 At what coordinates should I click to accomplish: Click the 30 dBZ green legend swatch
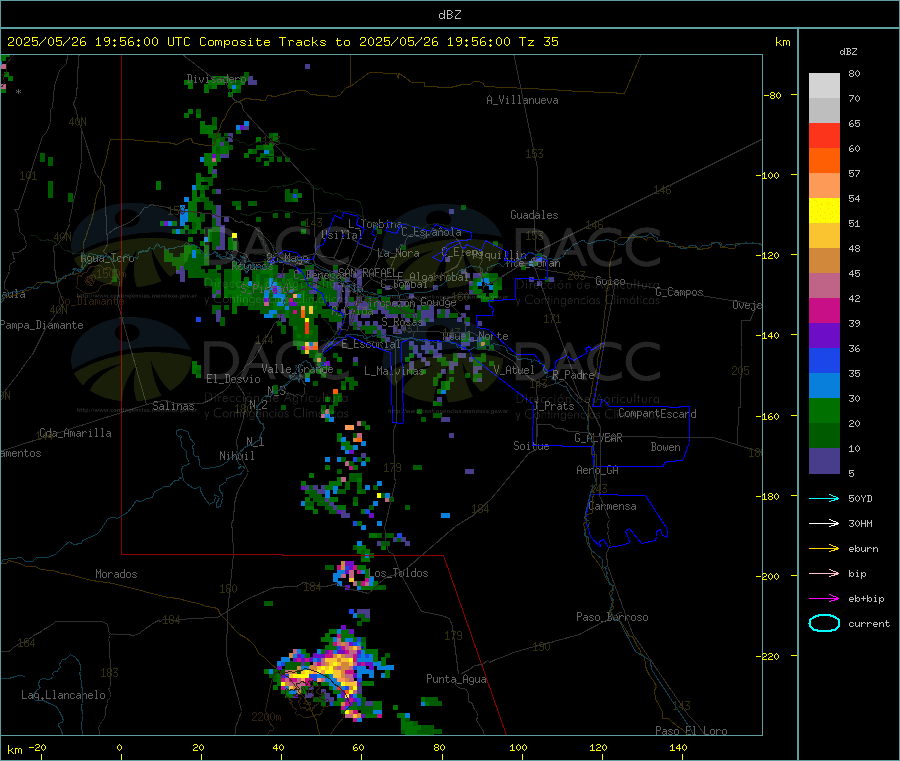click(x=824, y=410)
